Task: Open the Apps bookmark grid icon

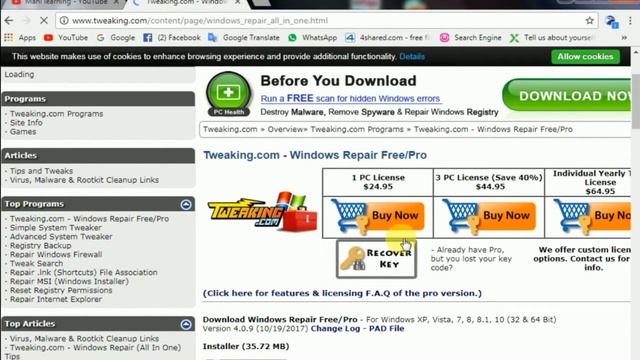Action: click(9, 38)
